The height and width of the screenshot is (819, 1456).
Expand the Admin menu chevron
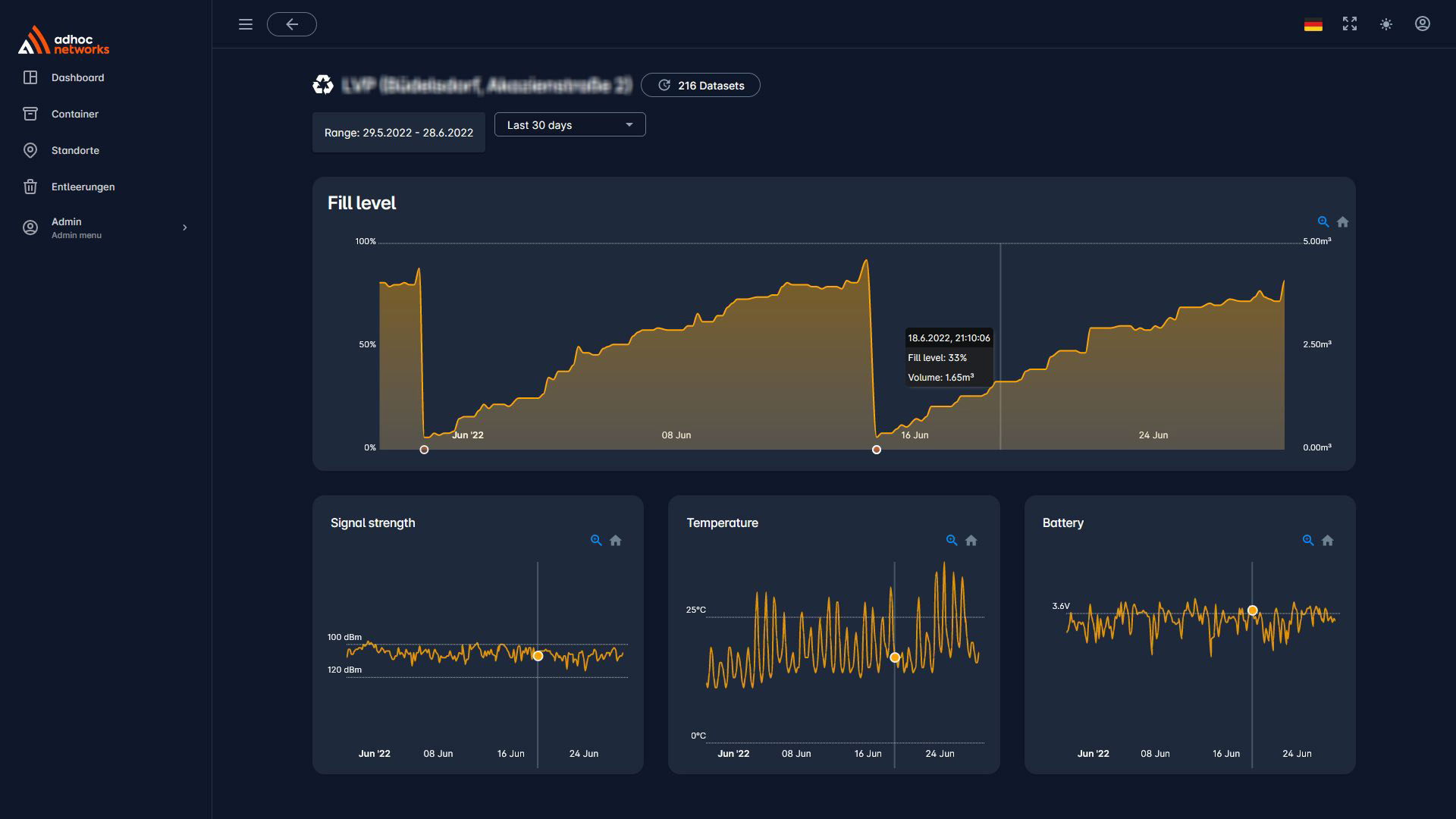[184, 227]
